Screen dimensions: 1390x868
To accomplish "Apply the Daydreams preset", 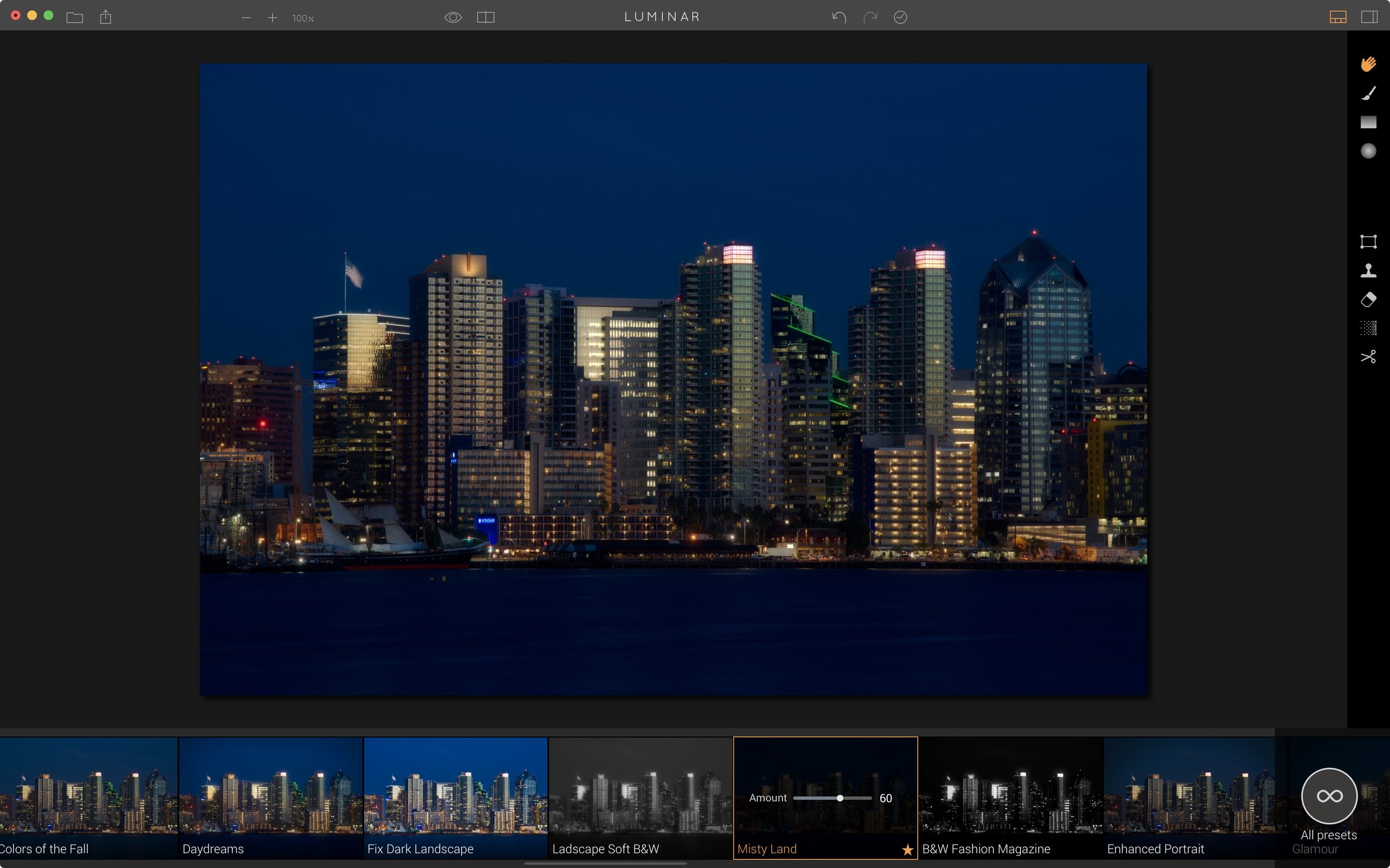I will tap(271, 798).
